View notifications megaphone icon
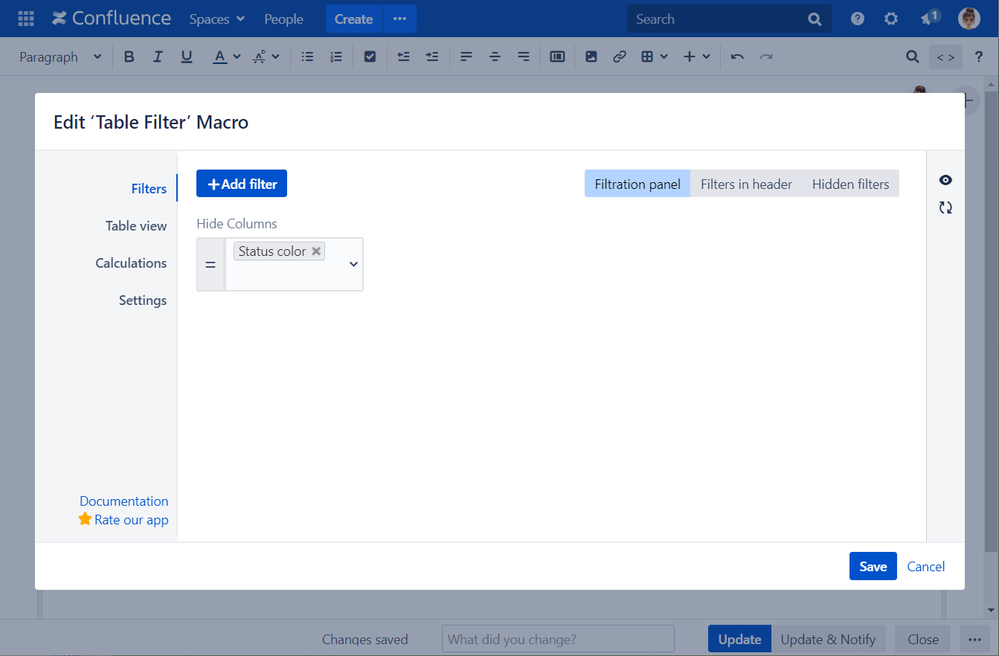 (929, 18)
